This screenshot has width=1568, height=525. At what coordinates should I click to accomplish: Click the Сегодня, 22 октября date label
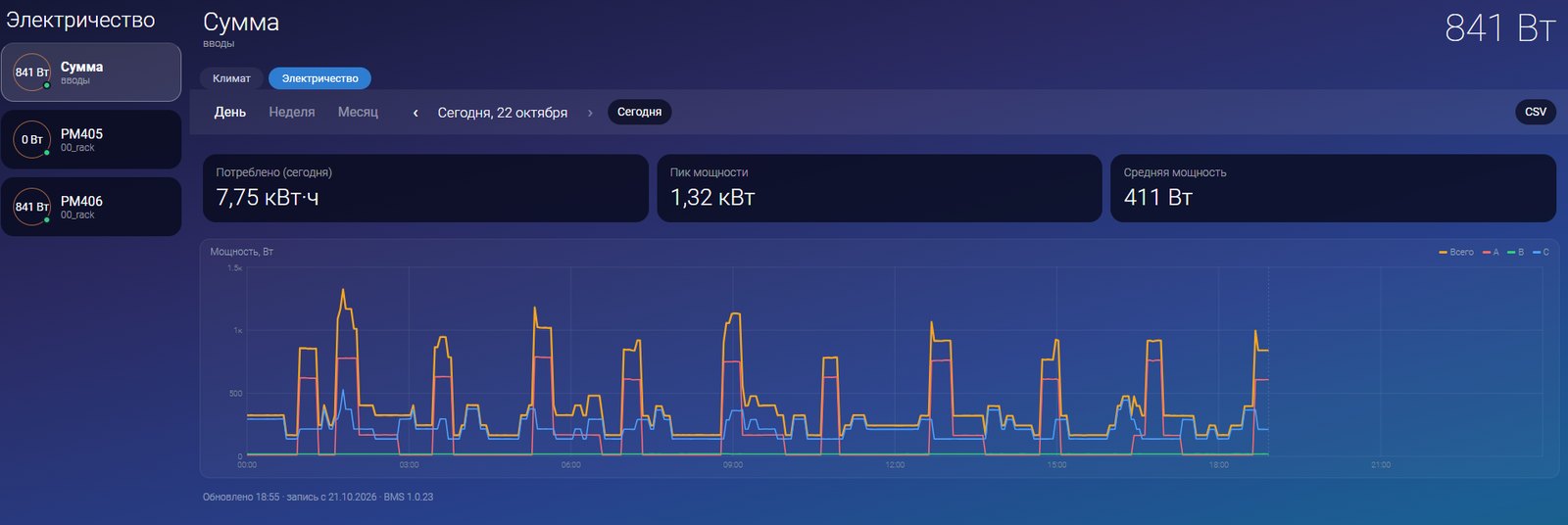pyautogui.click(x=503, y=113)
